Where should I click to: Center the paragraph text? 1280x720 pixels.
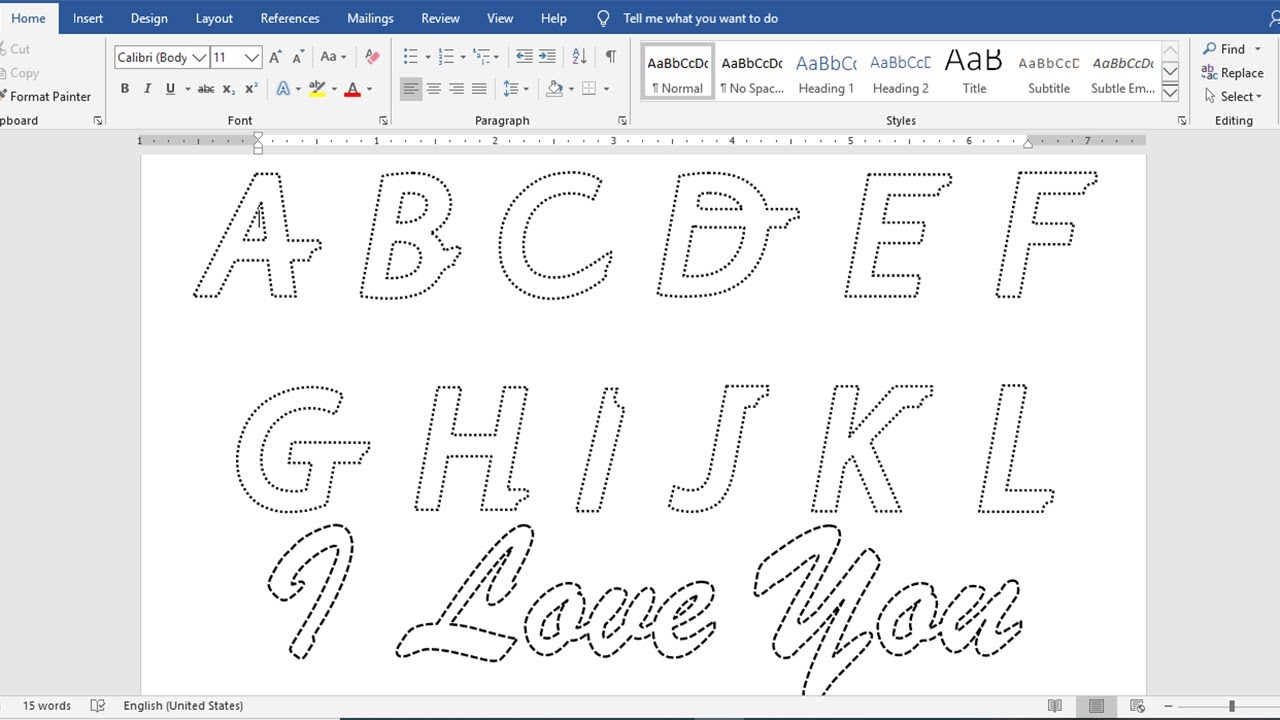click(x=434, y=89)
